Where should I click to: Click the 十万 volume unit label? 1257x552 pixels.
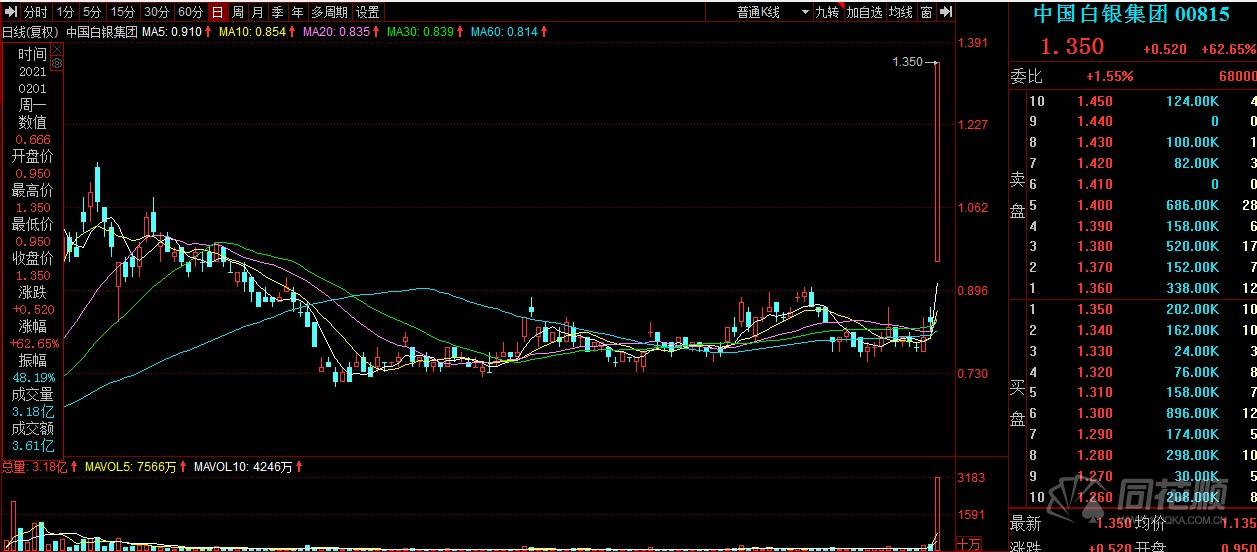tap(968, 543)
